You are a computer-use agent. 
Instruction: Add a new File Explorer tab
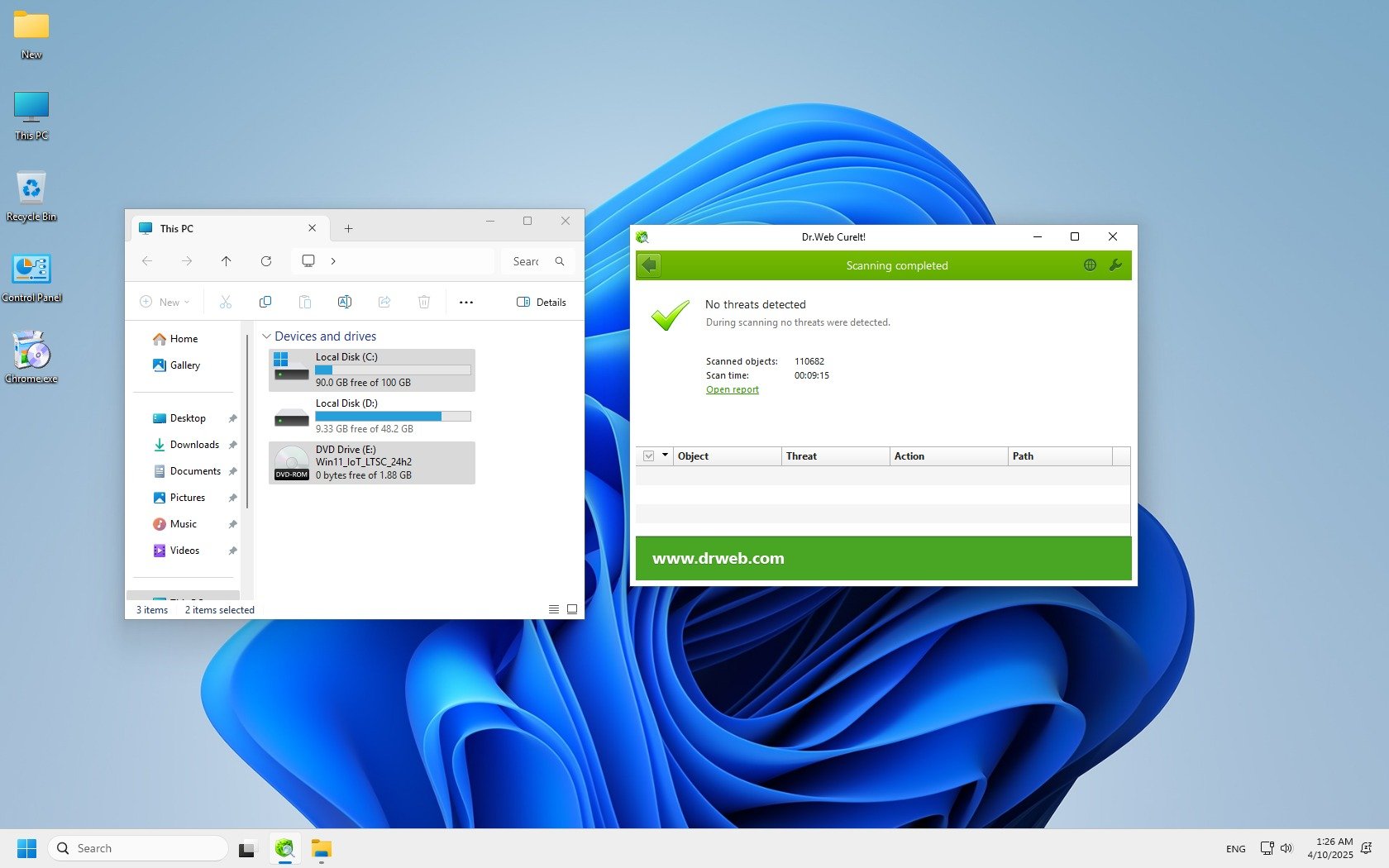pos(349,229)
